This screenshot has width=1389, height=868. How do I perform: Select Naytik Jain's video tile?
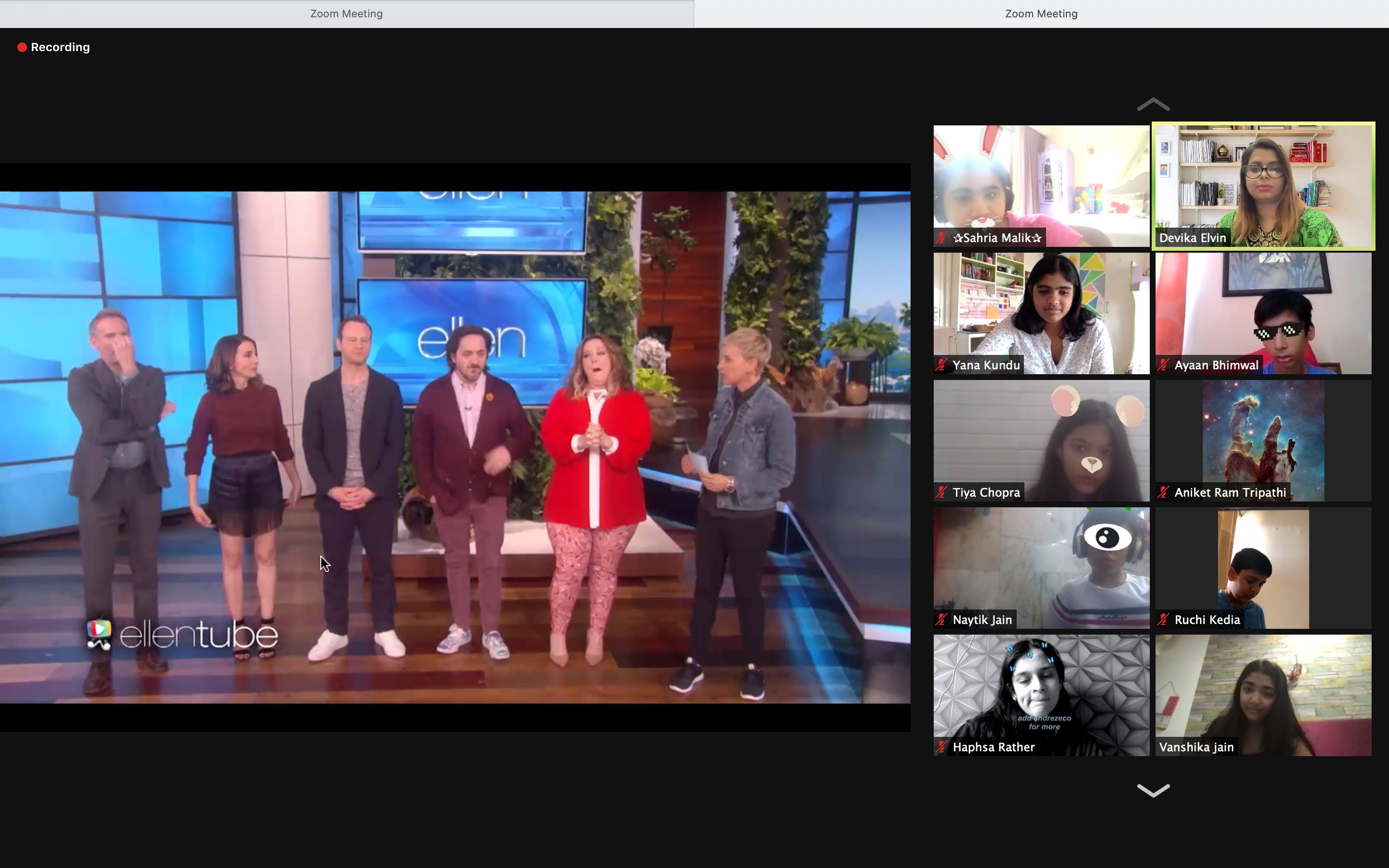pos(1041,568)
